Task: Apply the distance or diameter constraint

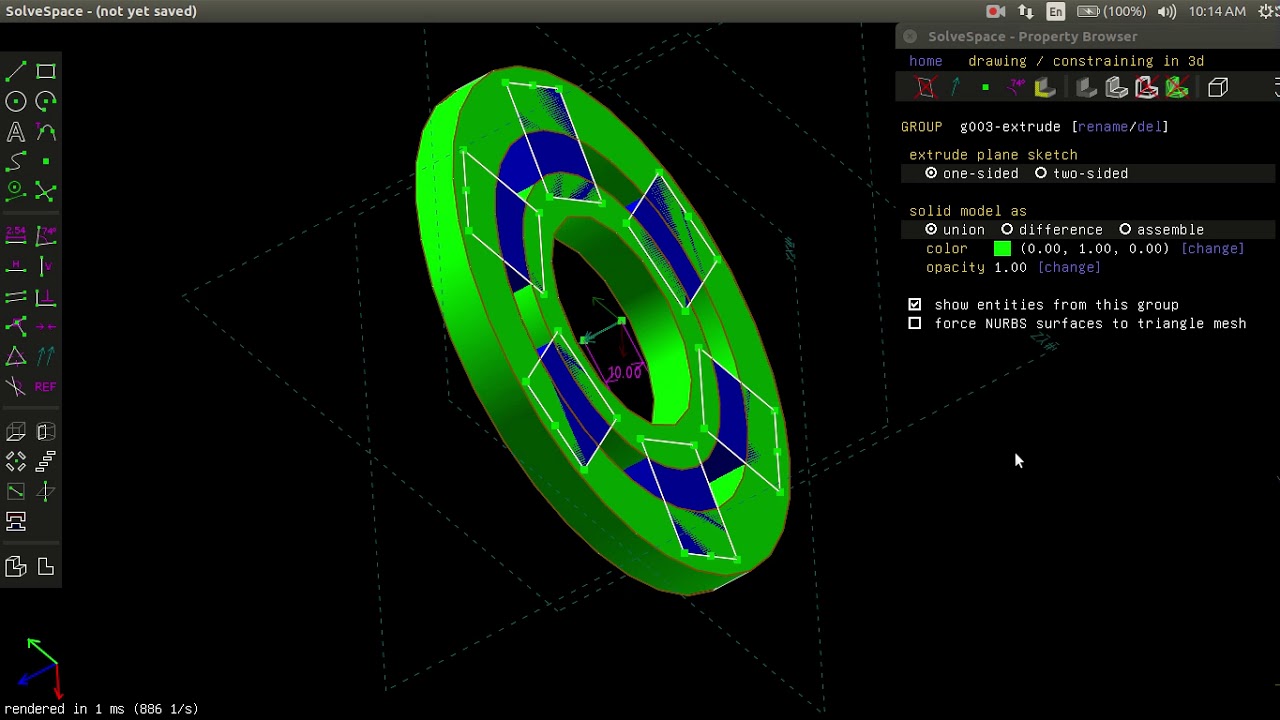Action: 16,235
